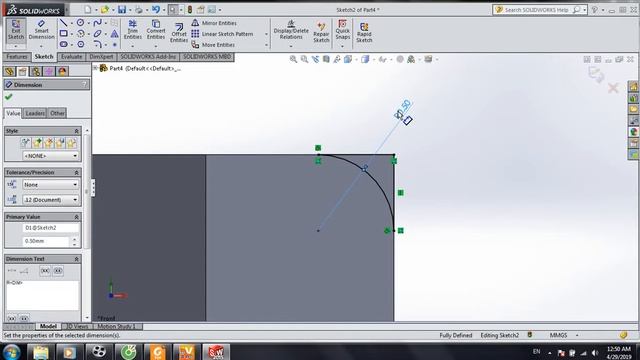Open Quick Snaps tool
The height and width of the screenshot is (360, 640).
342,30
